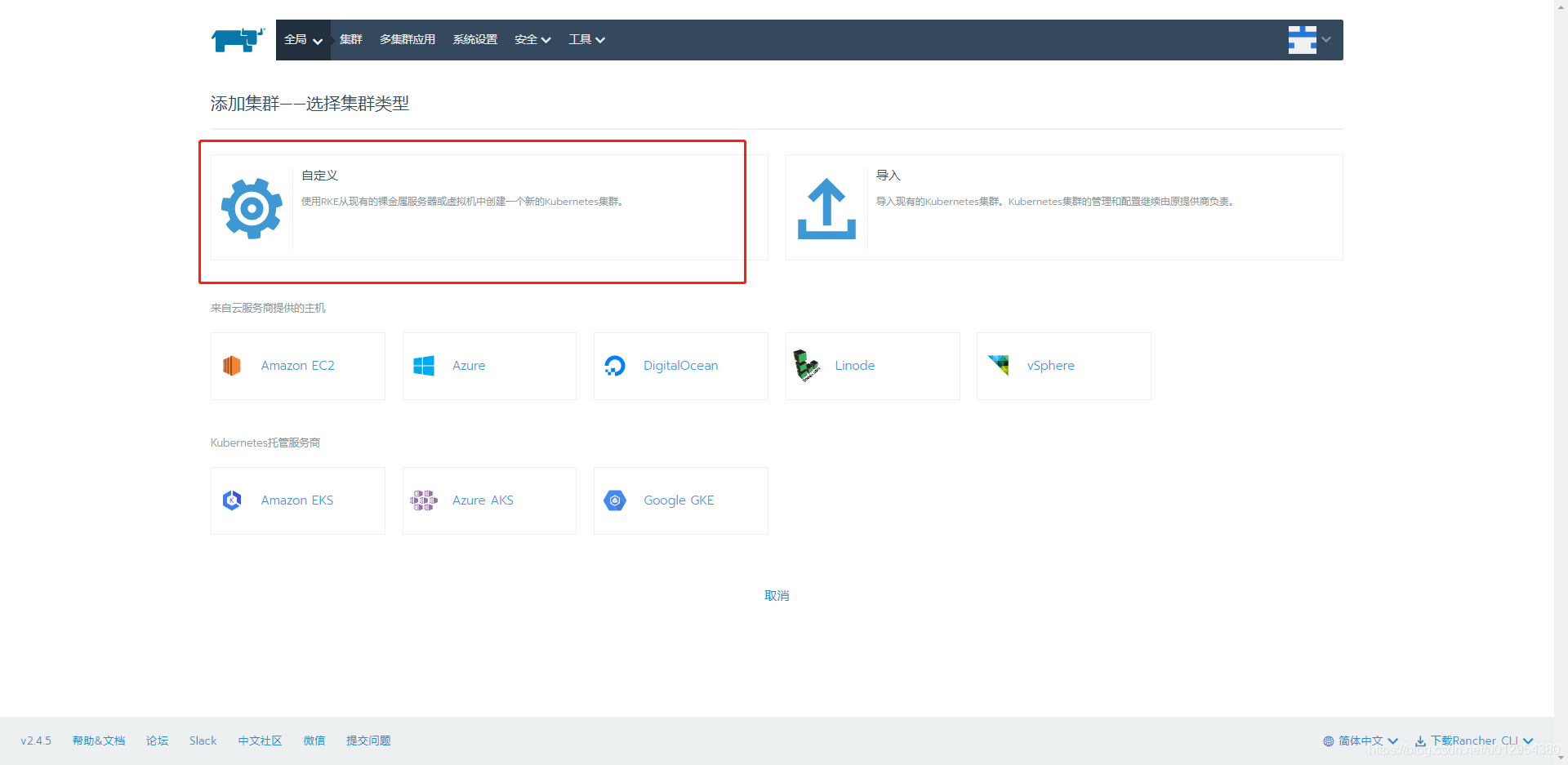Choose the Amazon EC2 provider

(x=298, y=366)
